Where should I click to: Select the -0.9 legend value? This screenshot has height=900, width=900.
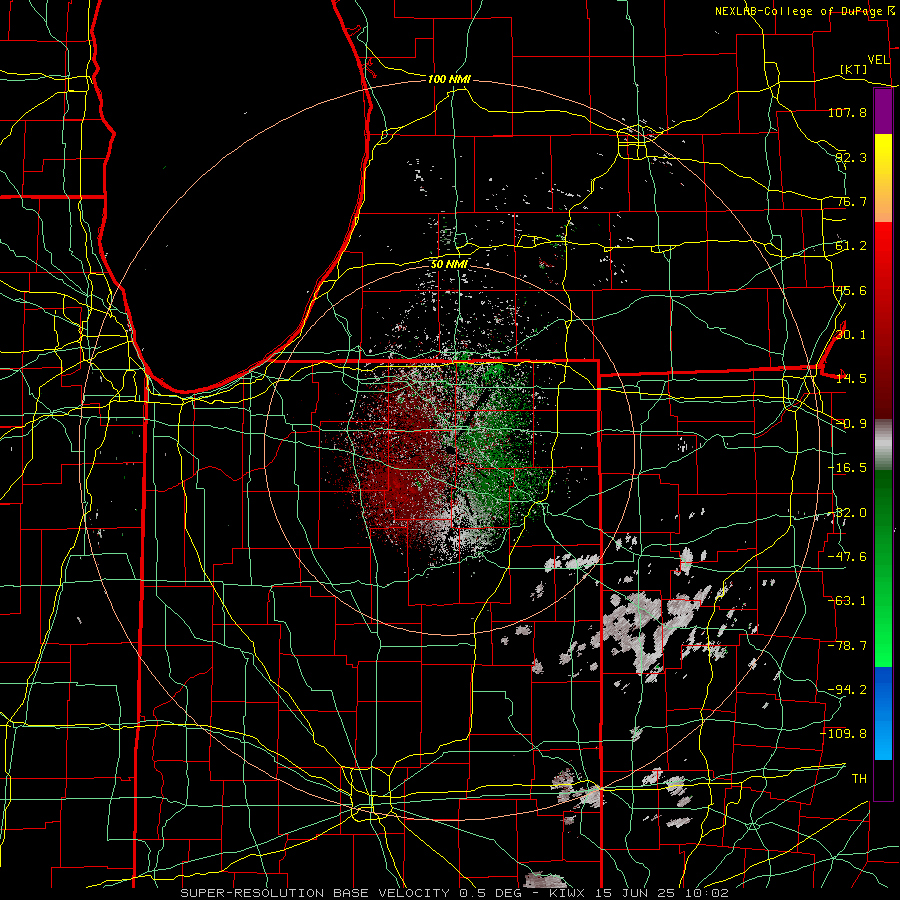tap(851, 424)
